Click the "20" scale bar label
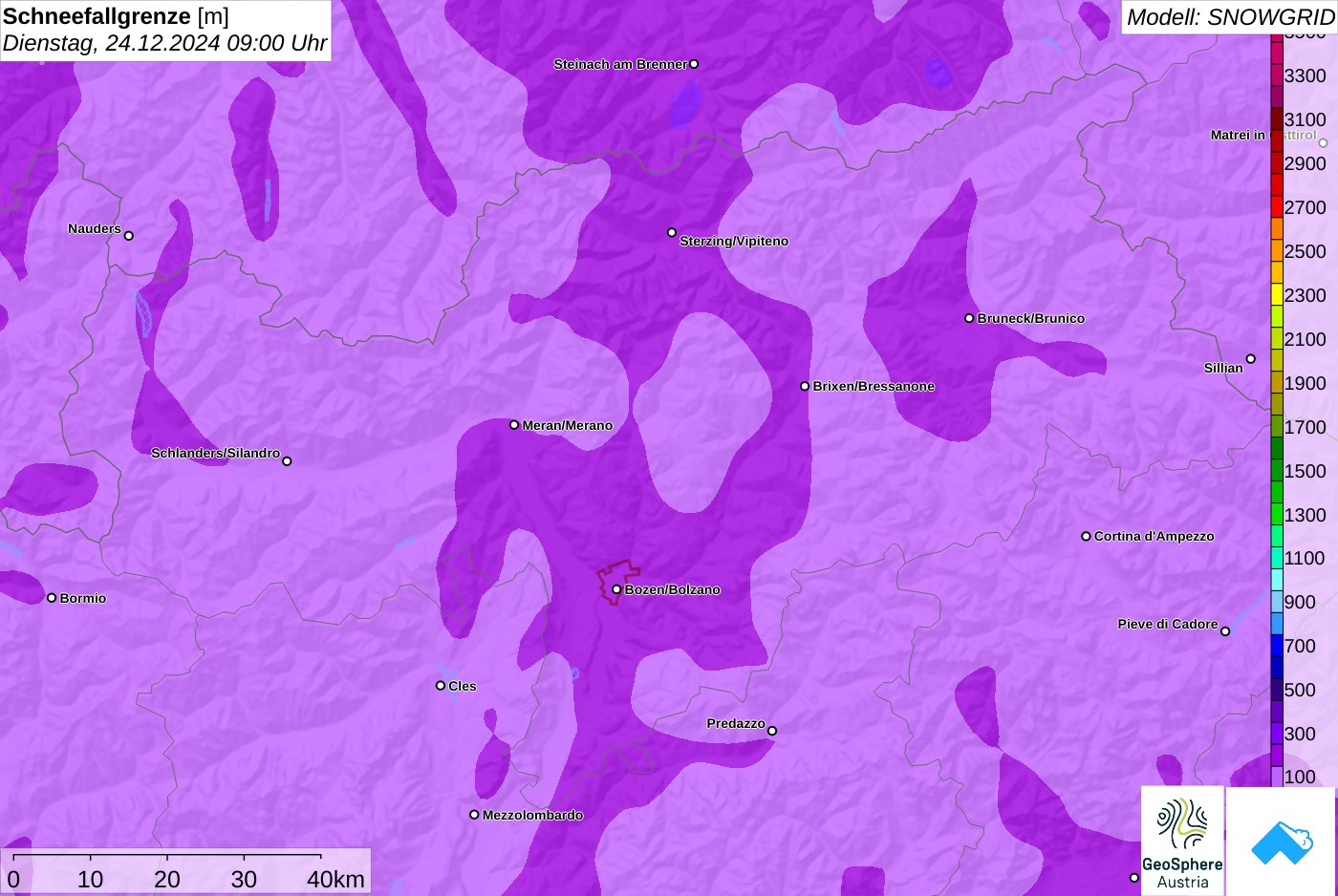 pos(167,879)
